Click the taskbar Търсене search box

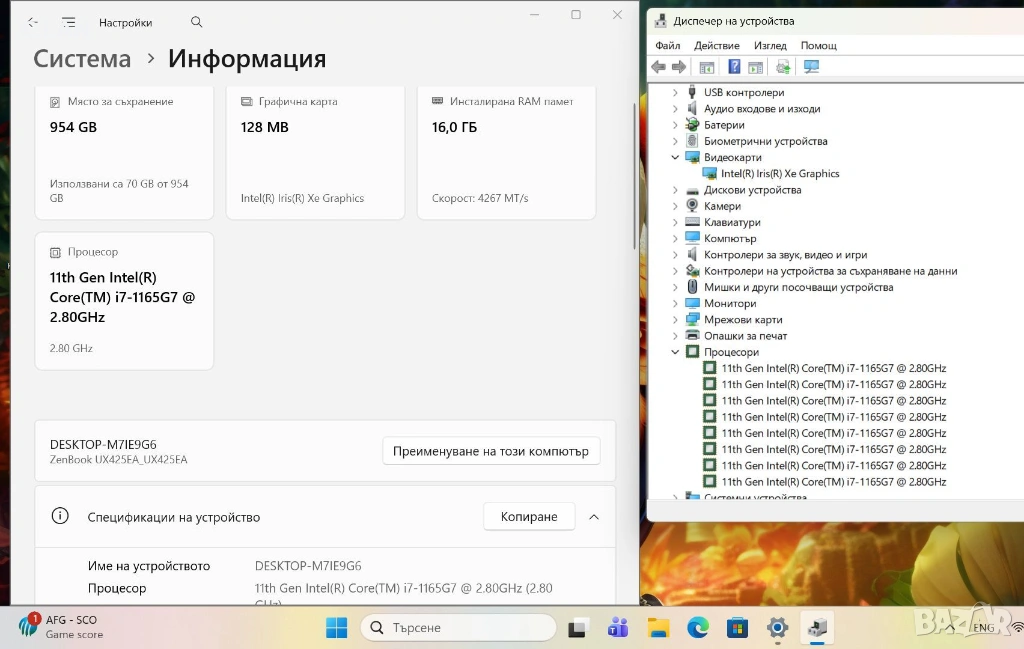[x=458, y=628]
